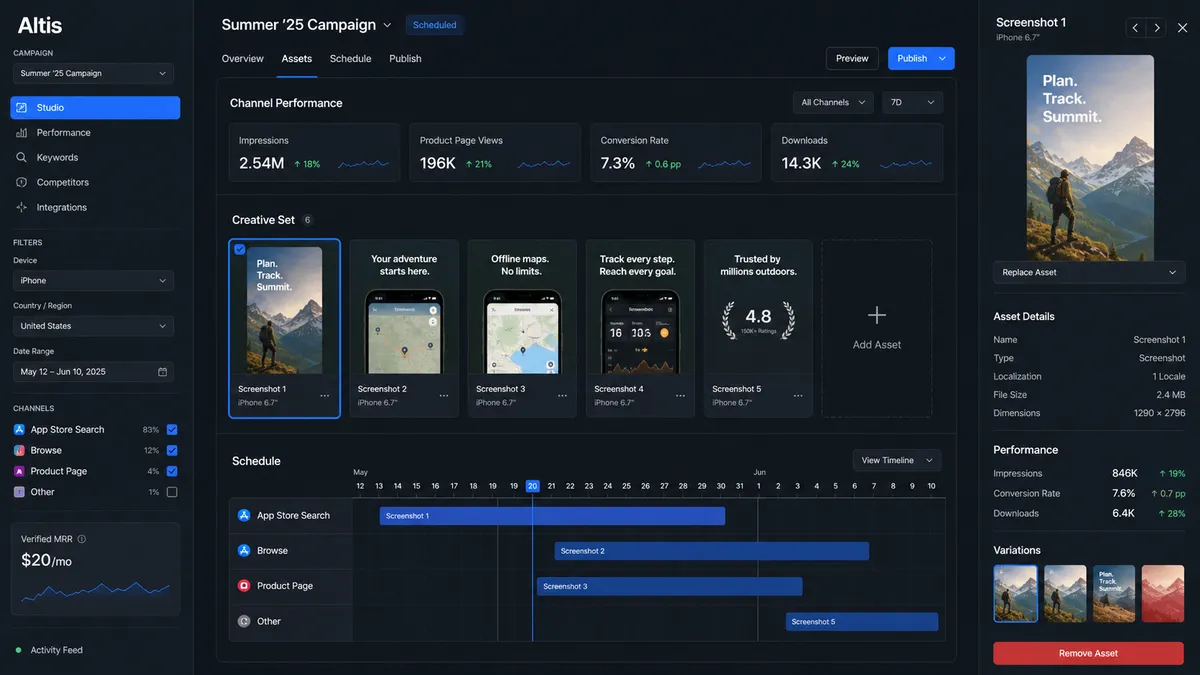This screenshot has height=675, width=1200.
Task: Choose the variation with Plan Track Summit text
Action: 1114,594
